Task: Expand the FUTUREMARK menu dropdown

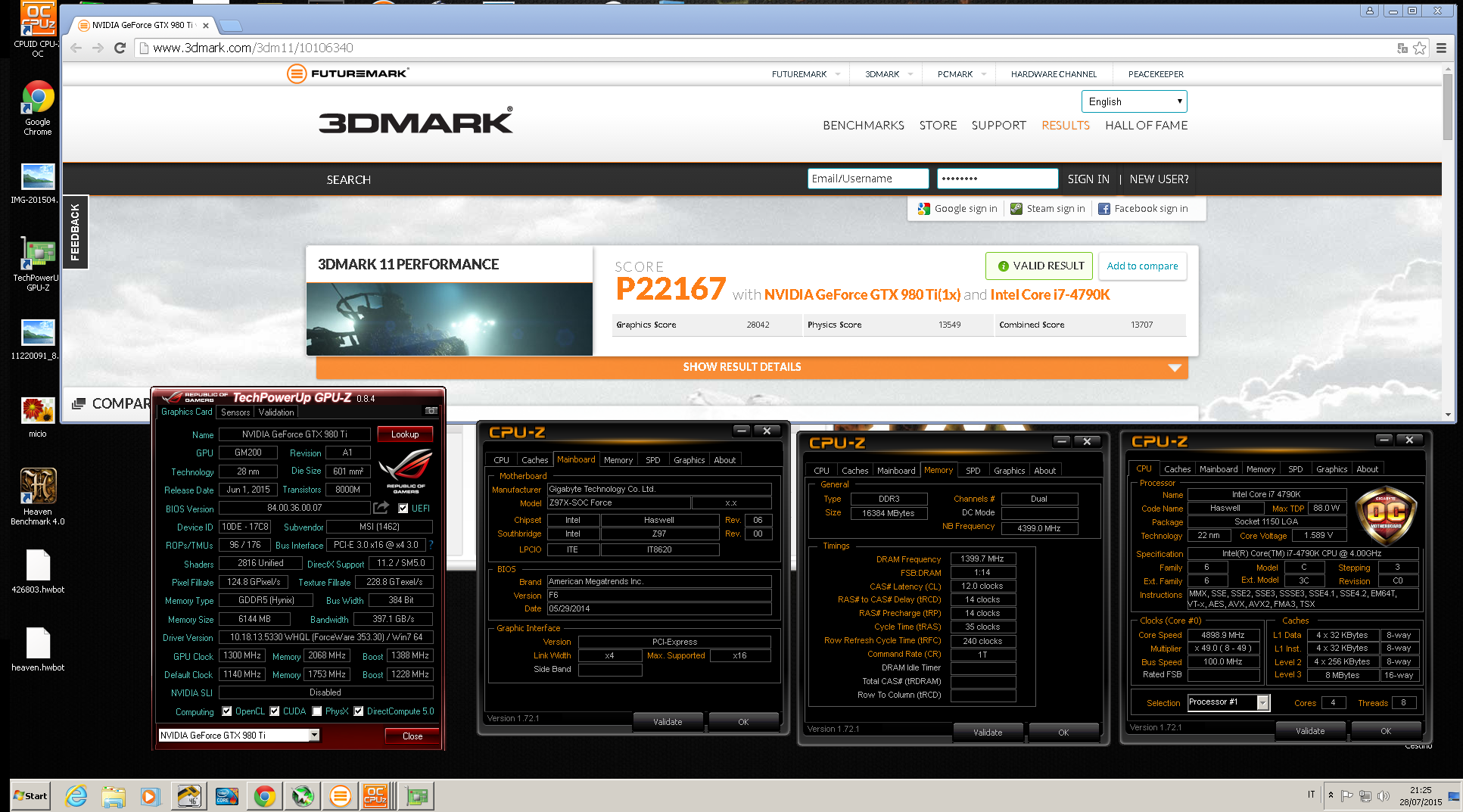Action: pos(838,74)
